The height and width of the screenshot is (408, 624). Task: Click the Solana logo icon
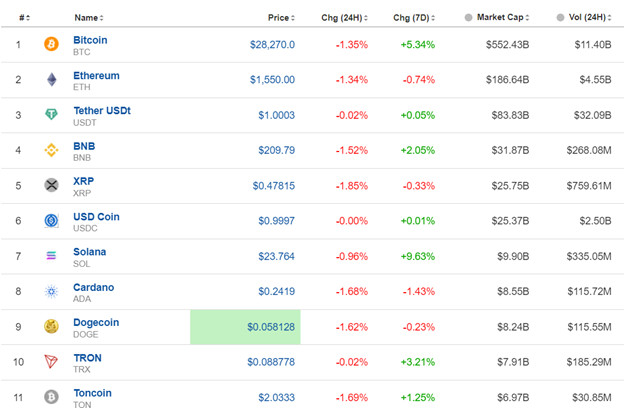51,256
